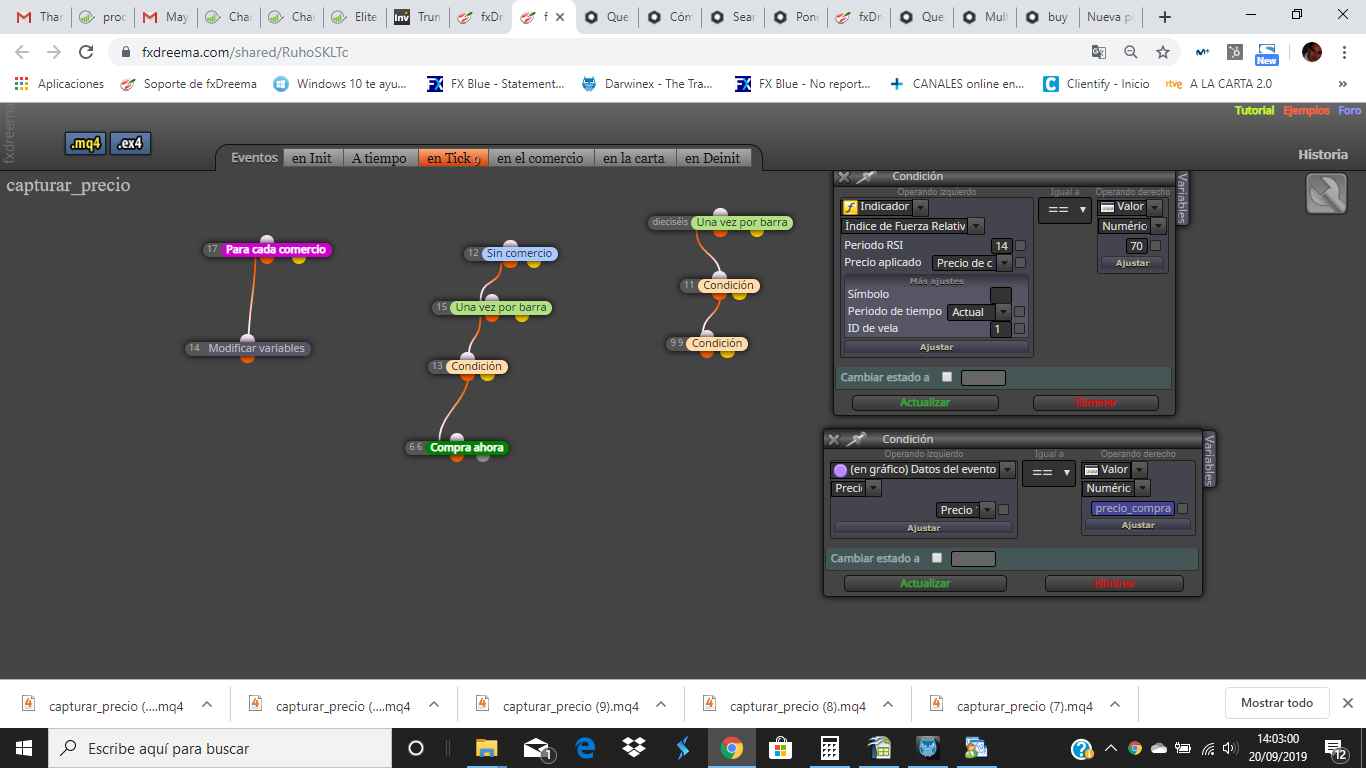Reload the fxdreema page
Image resolution: width=1366 pixels, height=768 pixels.
pyautogui.click(x=86, y=52)
